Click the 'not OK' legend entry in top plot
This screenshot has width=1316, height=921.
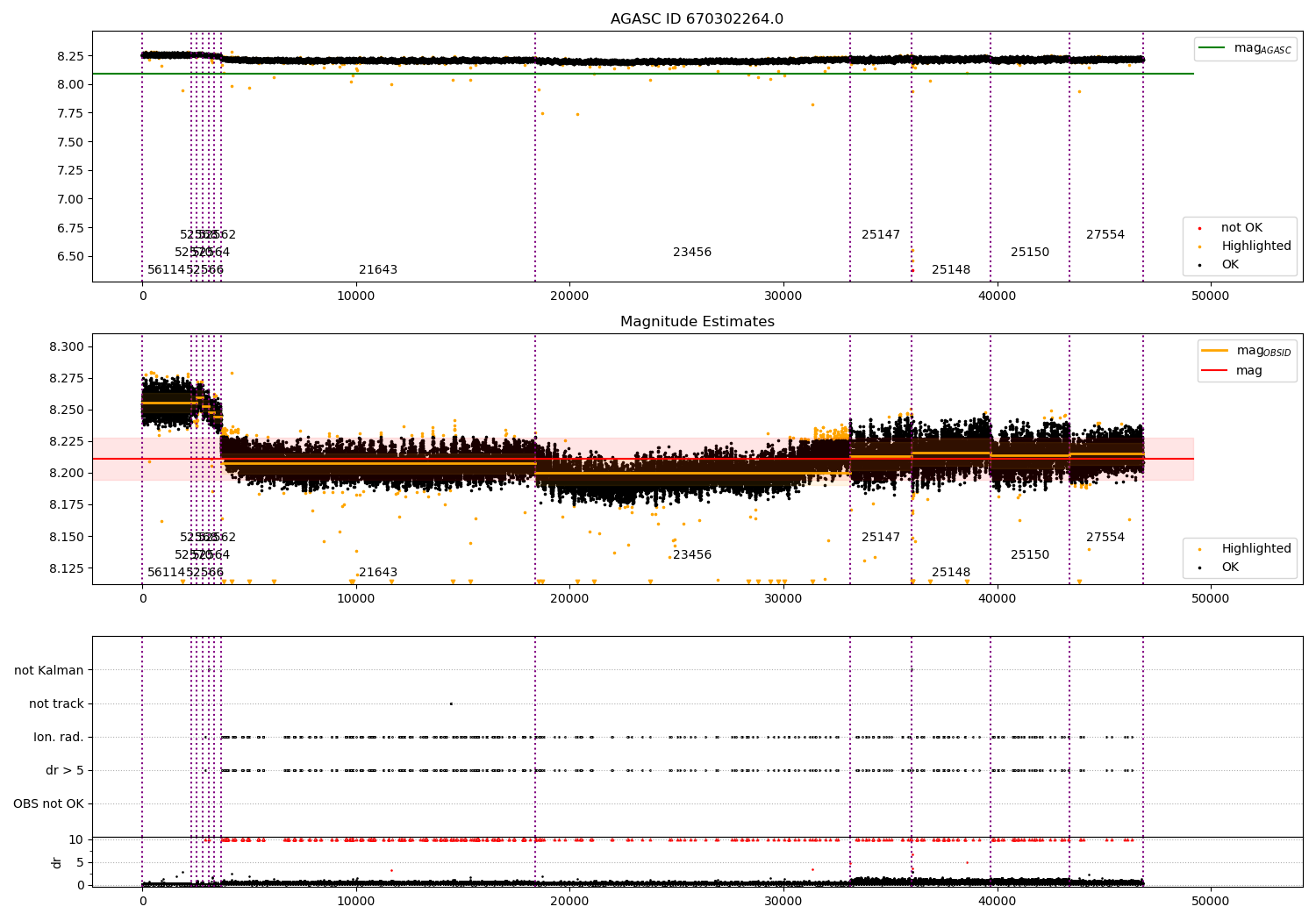click(1231, 228)
